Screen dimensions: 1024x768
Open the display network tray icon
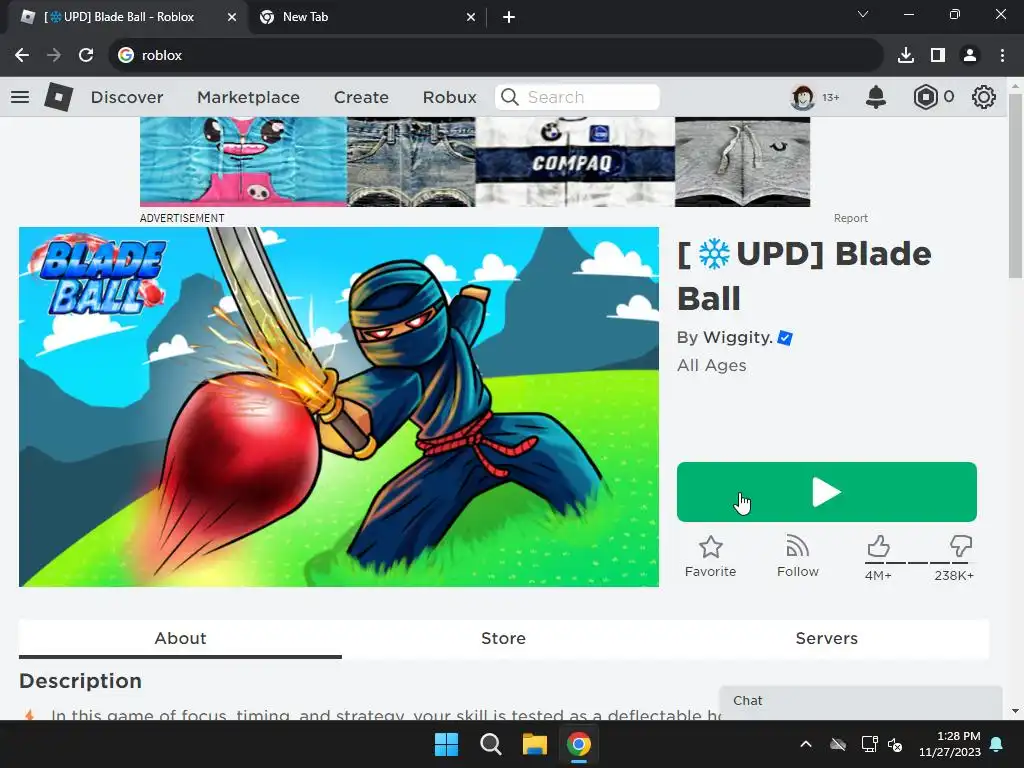(869, 744)
